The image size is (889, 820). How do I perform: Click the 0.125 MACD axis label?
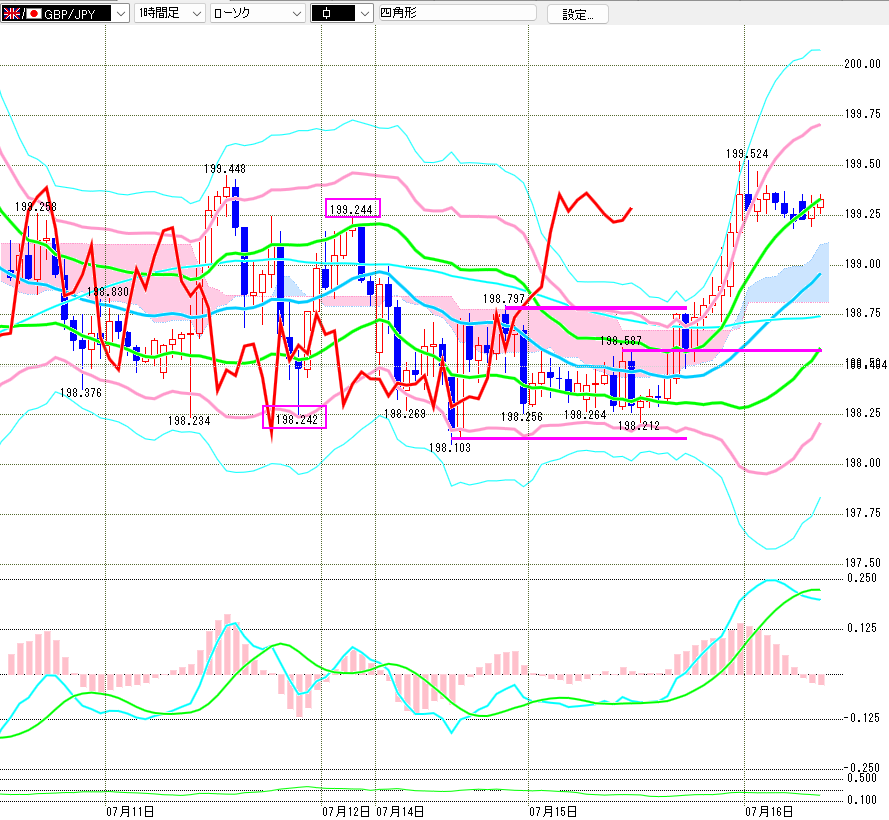862,628
